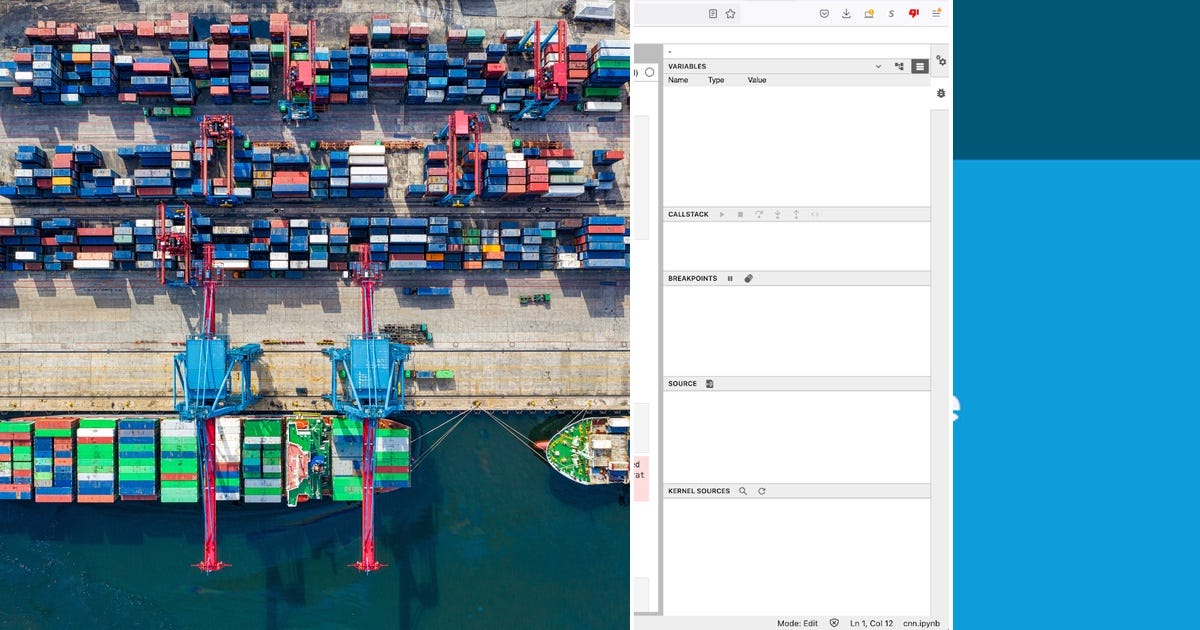Screen dimensions: 1200x630
Task: Refresh the Kernel Sources list
Action: 762,491
